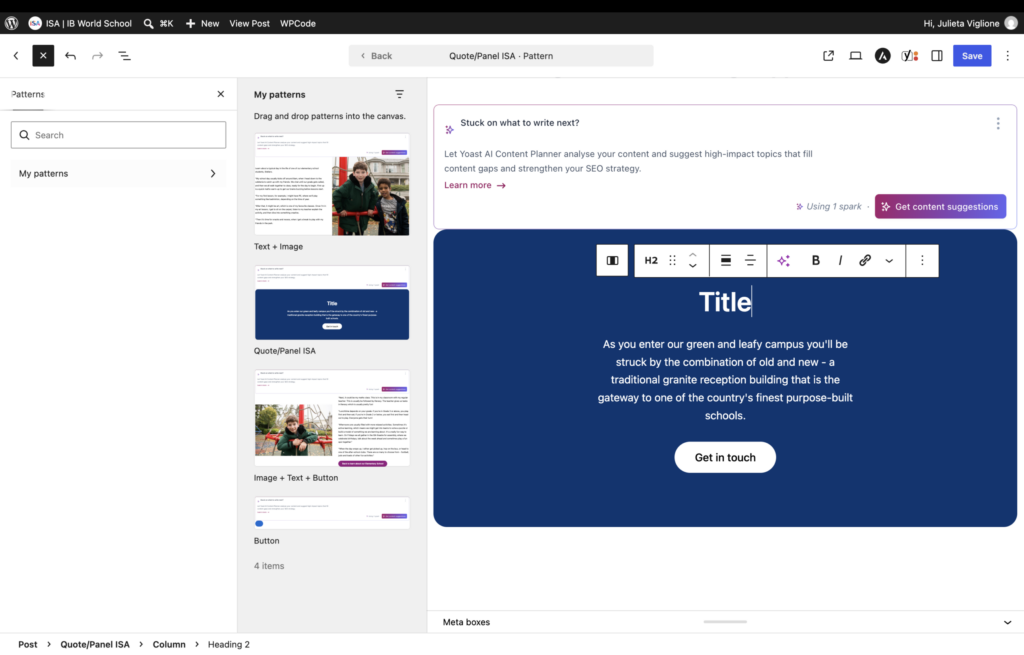This screenshot has width=1024, height=655.
Task: Select Quote/Panel ISA in the breadcrumb
Action: pos(95,644)
